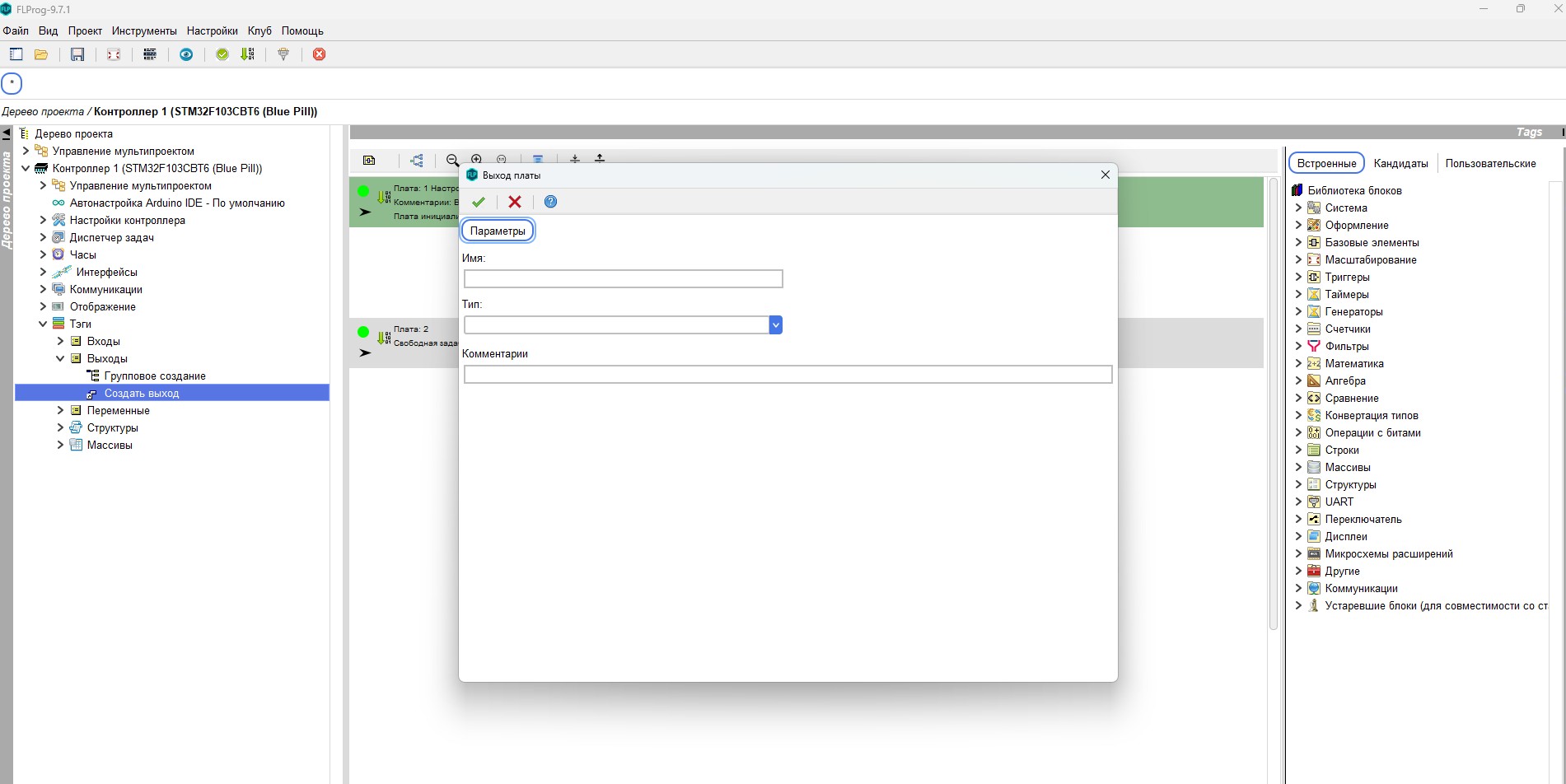The image size is (1566, 784).
Task: Collapse the project tree side panel arrow
Action: (x=7, y=133)
